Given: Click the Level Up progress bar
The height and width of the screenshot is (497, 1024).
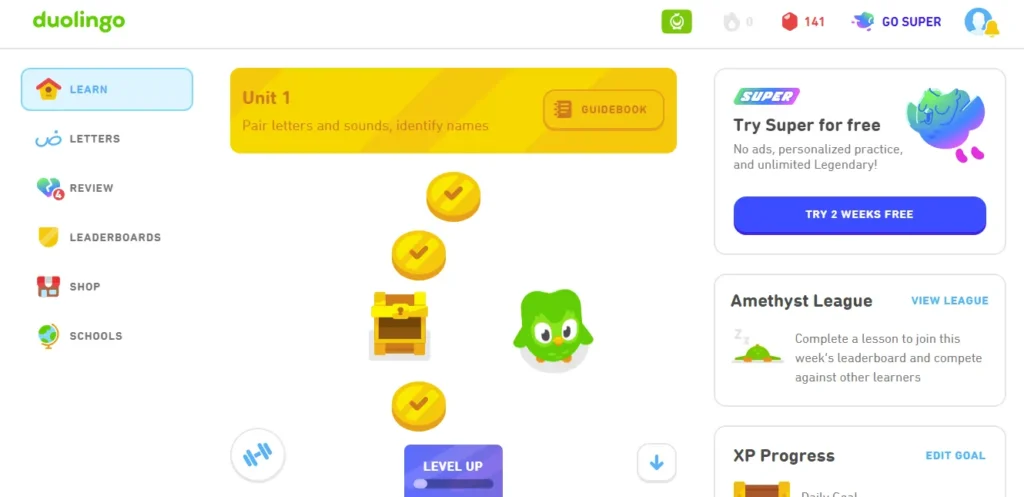Looking at the screenshot, I should (453, 483).
